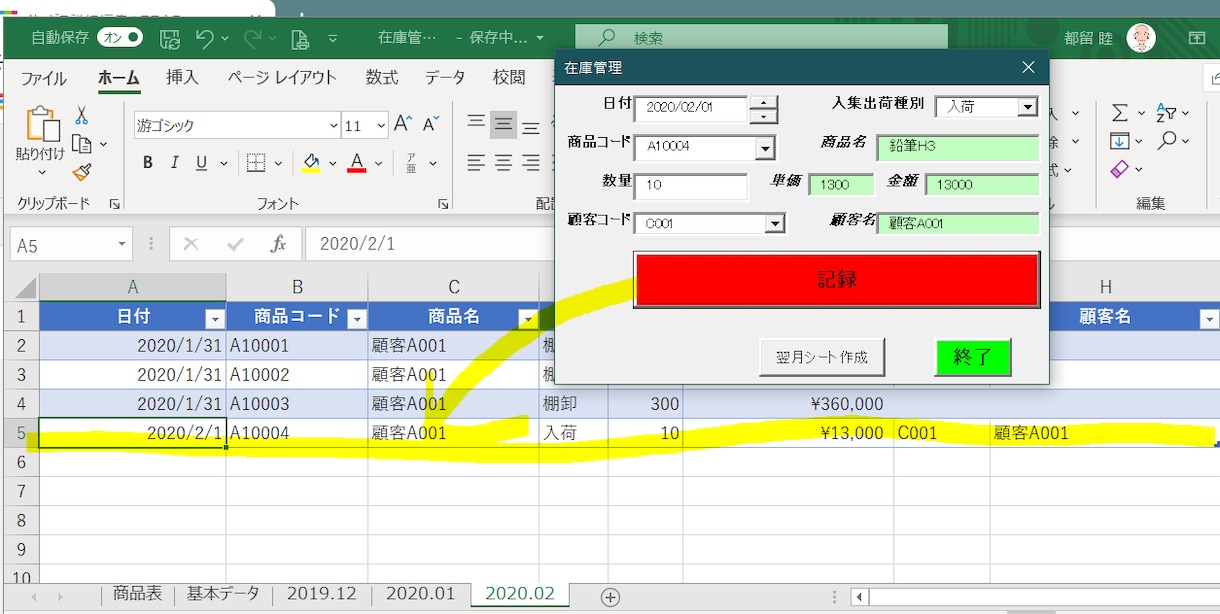
Task: Open the 商品コード combo box dropdown in dialog
Action: (x=765, y=148)
